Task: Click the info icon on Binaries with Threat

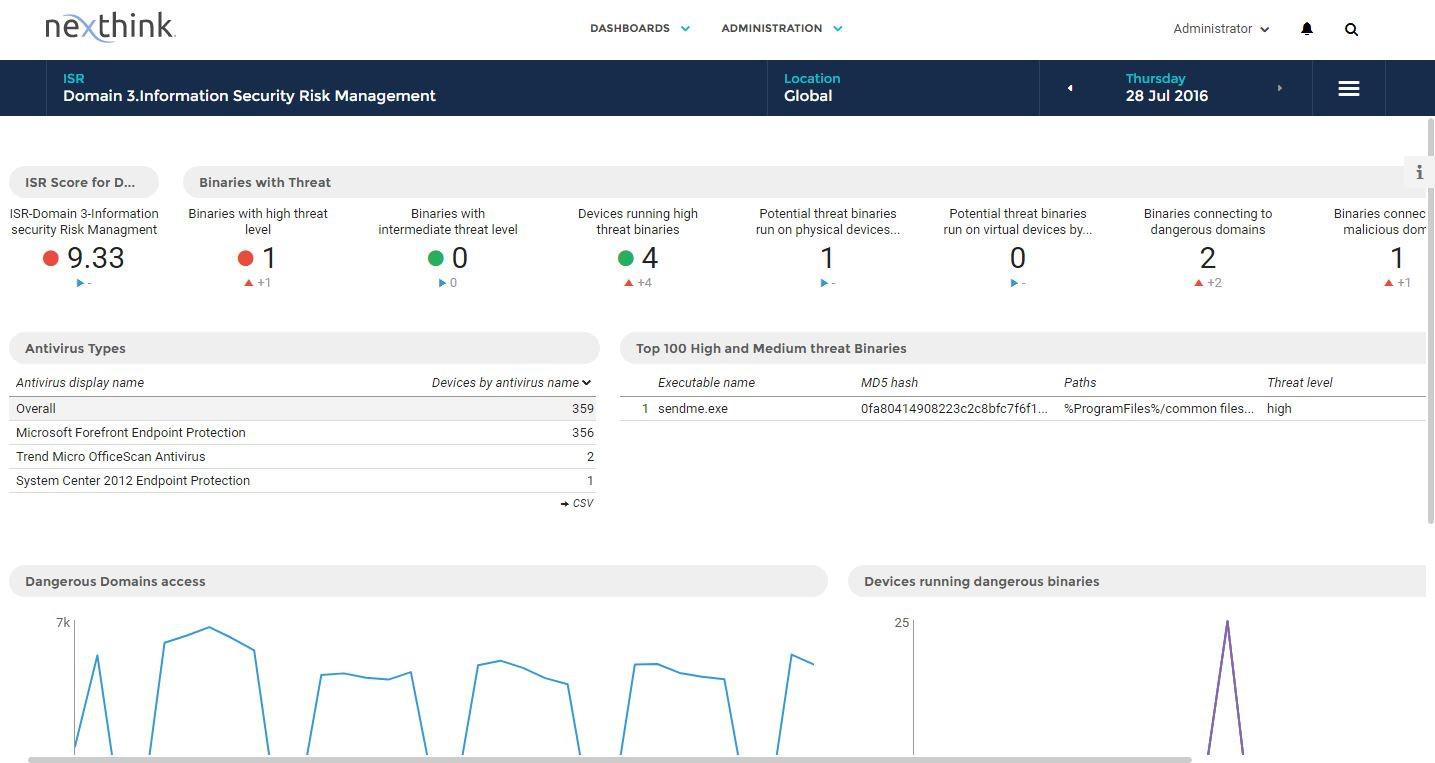Action: [x=1419, y=172]
